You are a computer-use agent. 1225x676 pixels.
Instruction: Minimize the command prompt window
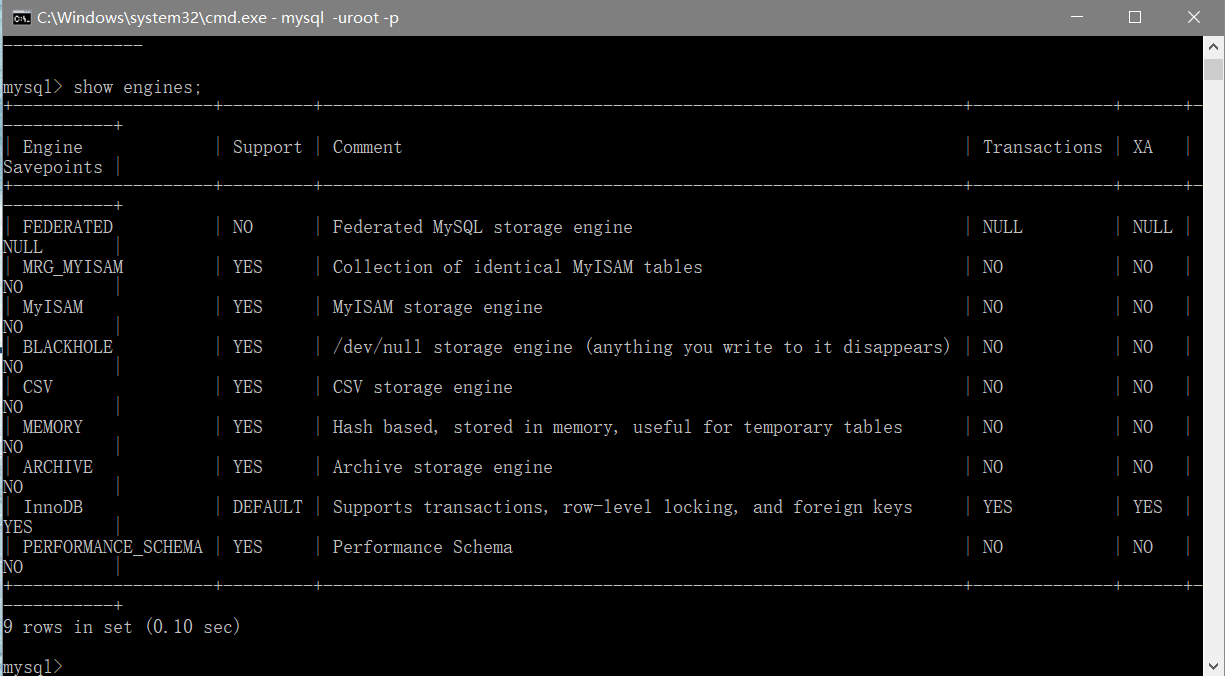point(1076,17)
